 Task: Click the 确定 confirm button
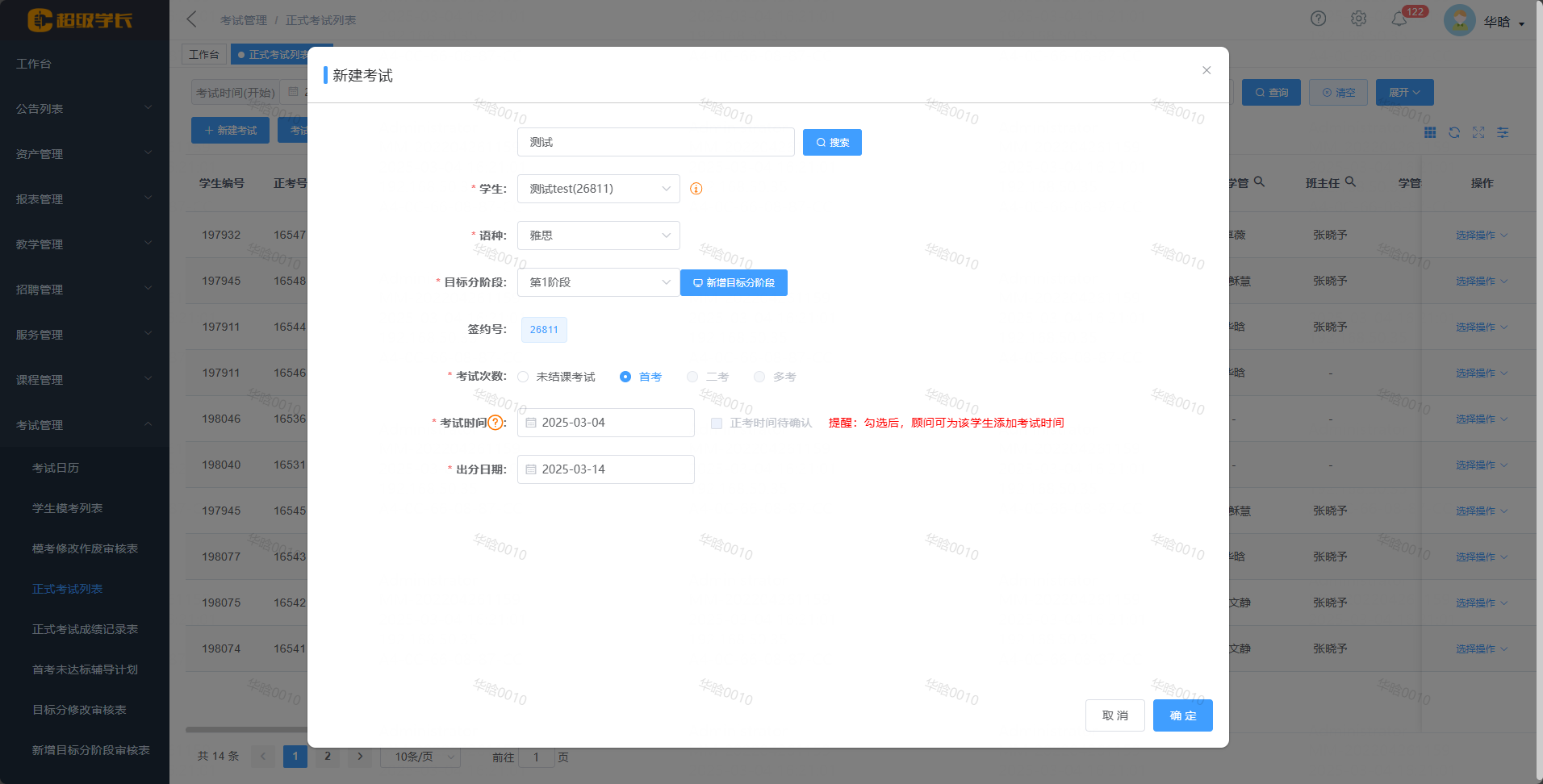coord(1182,715)
